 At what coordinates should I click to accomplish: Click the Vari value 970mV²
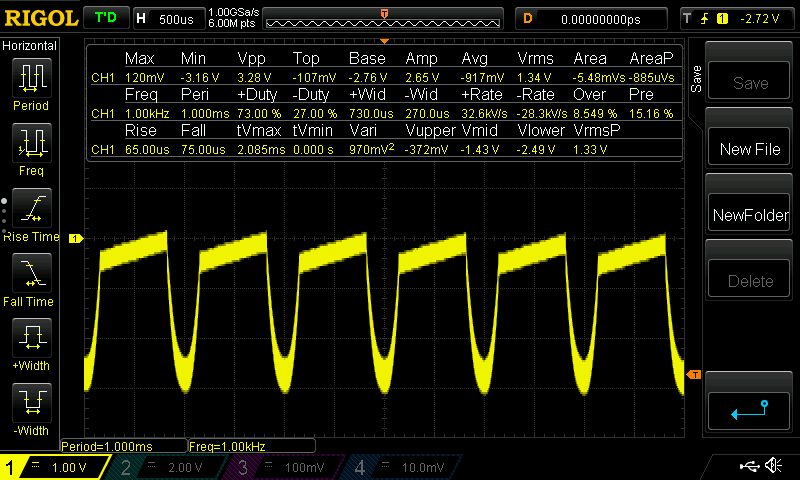[371, 149]
